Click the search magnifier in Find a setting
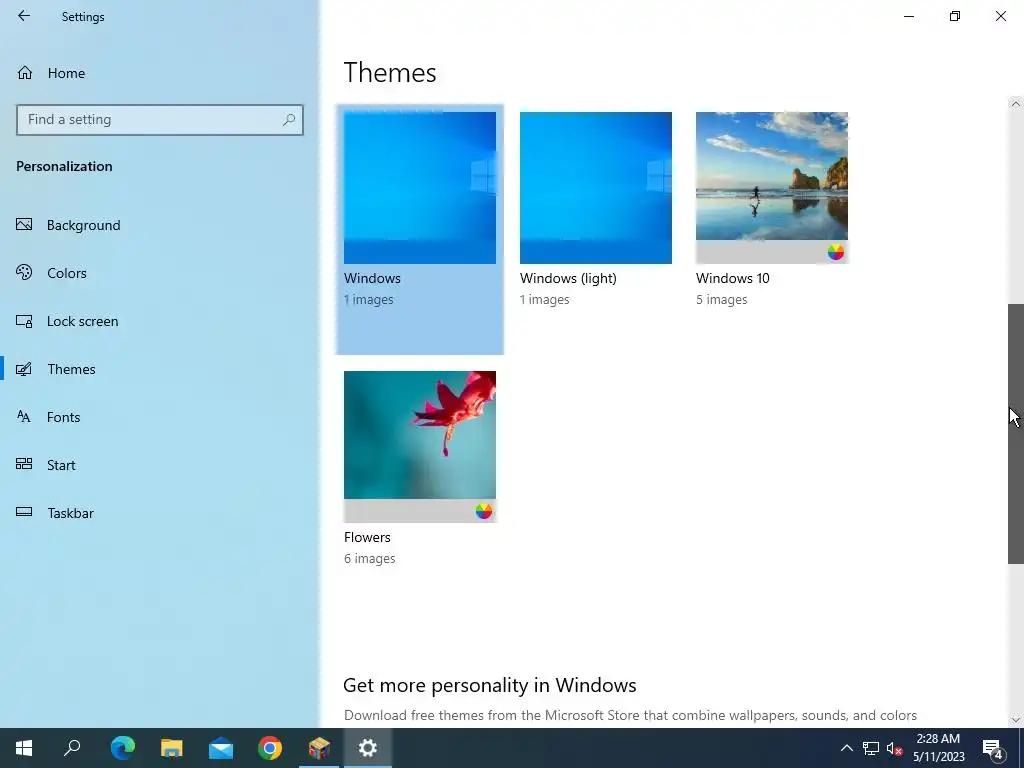 pos(289,120)
